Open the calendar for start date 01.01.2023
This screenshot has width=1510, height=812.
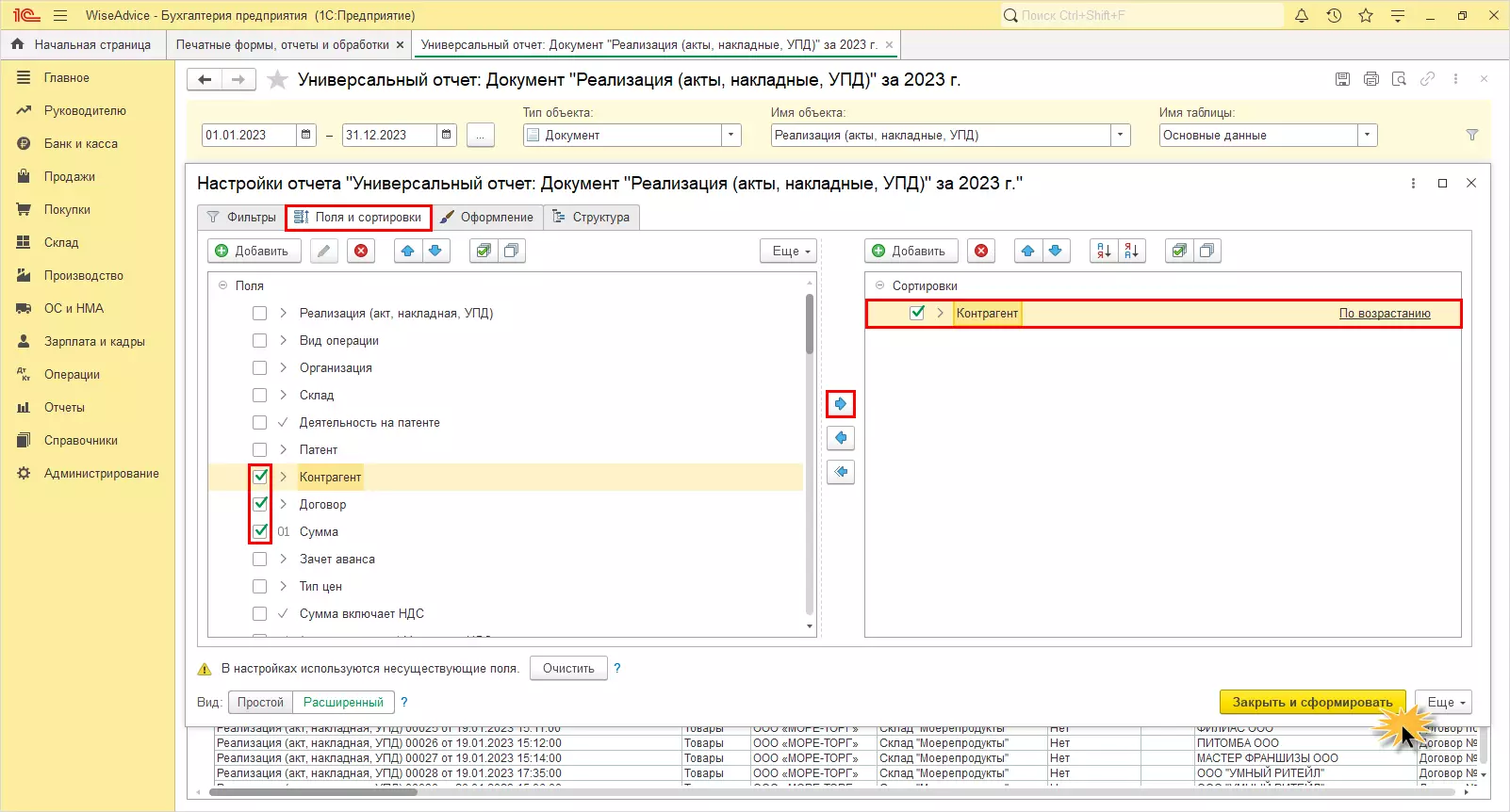coord(306,135)
